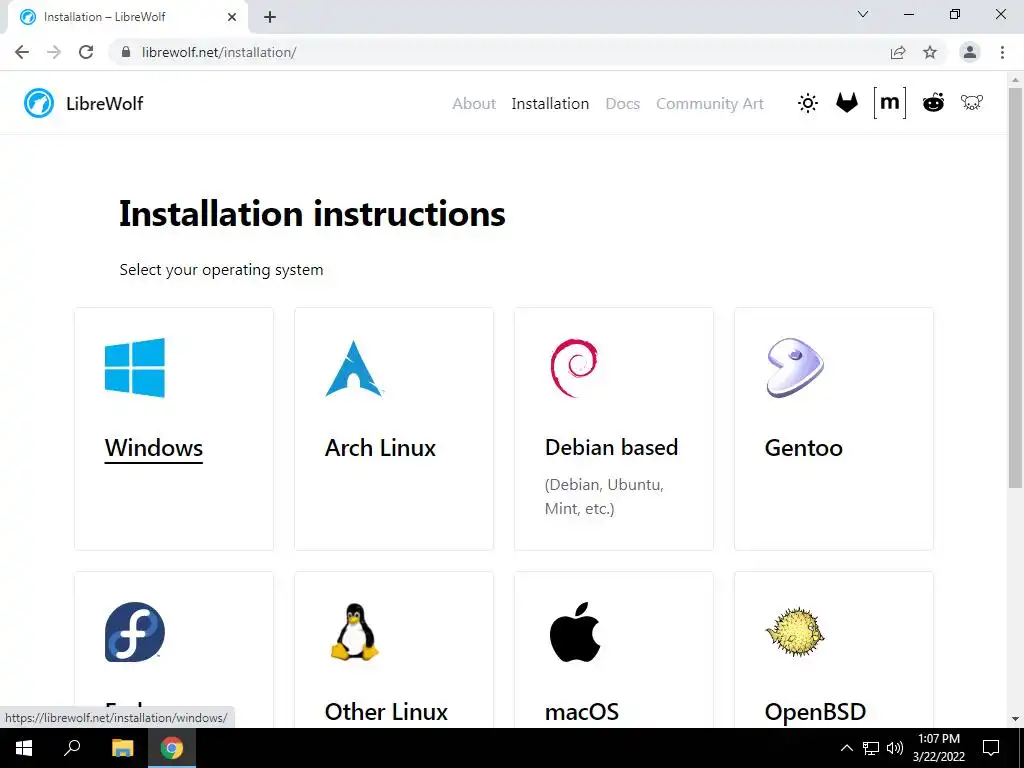The image size is (1024, 768).
Task: Click the Windows logo in the Windows card
Action: coord(135,368)
